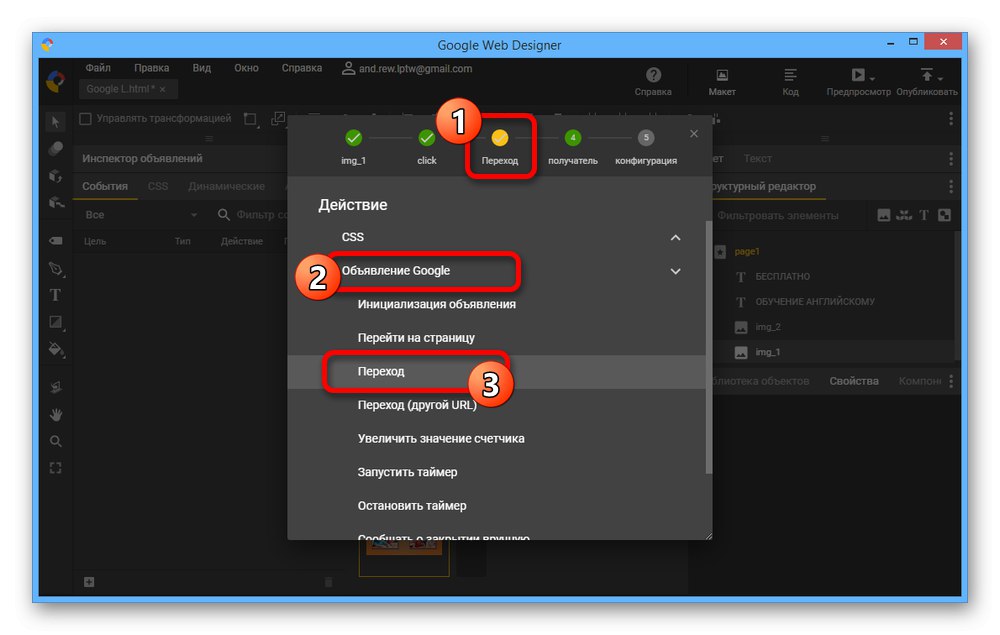Select the Zoom magnifier tool
1000x635 pixels.
click(56, 441)
